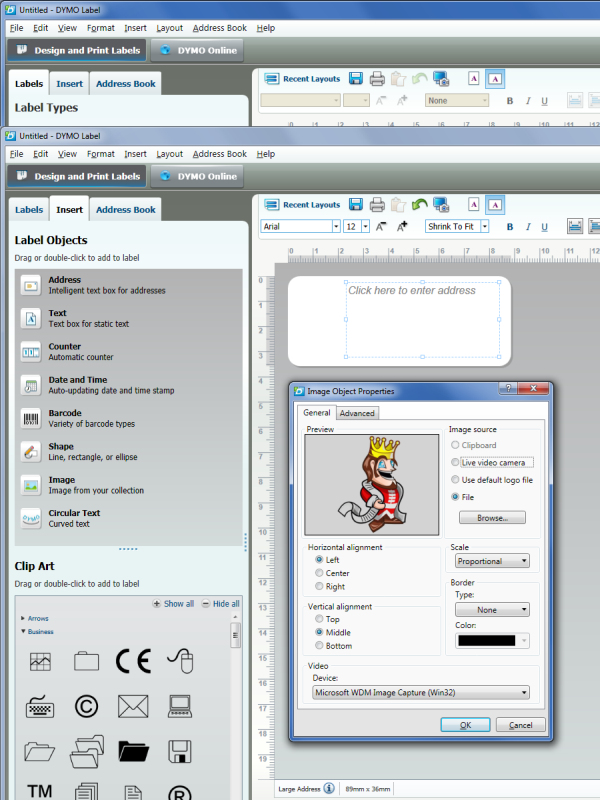600x800 pixels.
Task: Set horizontal alignment to Right
Action: click(330, 586)
